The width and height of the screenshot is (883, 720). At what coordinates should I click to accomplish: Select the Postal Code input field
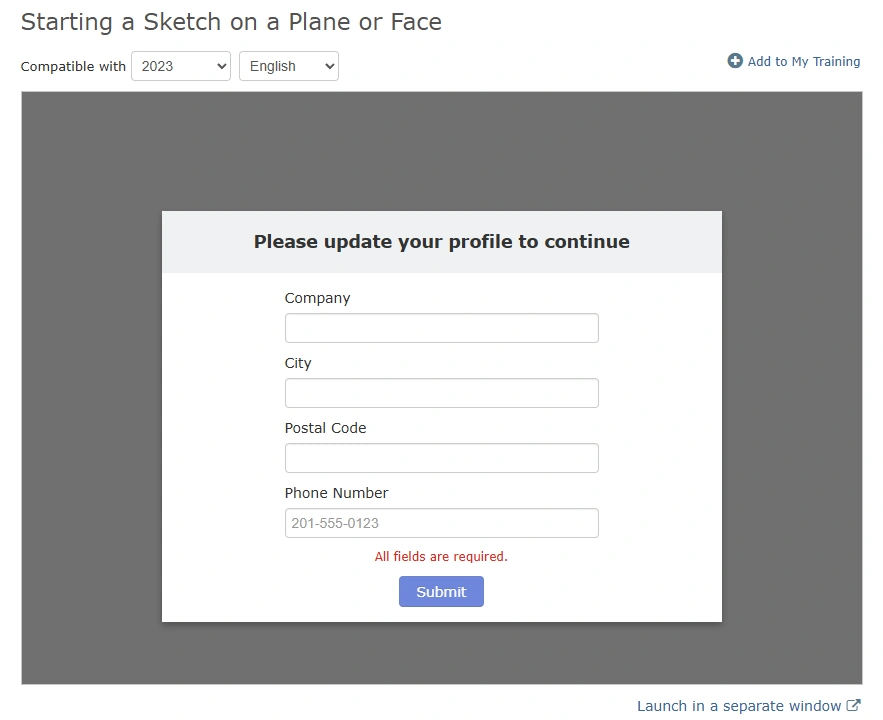pos(441,458)
